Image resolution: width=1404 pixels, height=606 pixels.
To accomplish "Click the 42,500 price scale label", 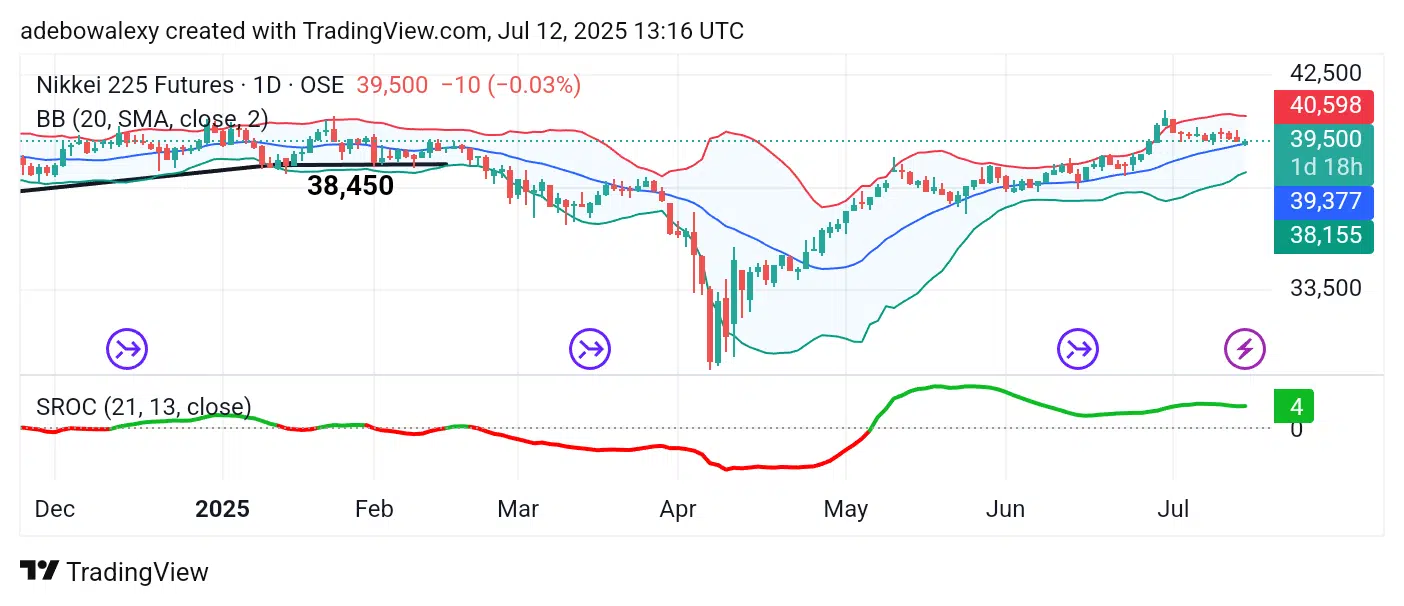I will pyautogui.click(x=1325, y=73).
